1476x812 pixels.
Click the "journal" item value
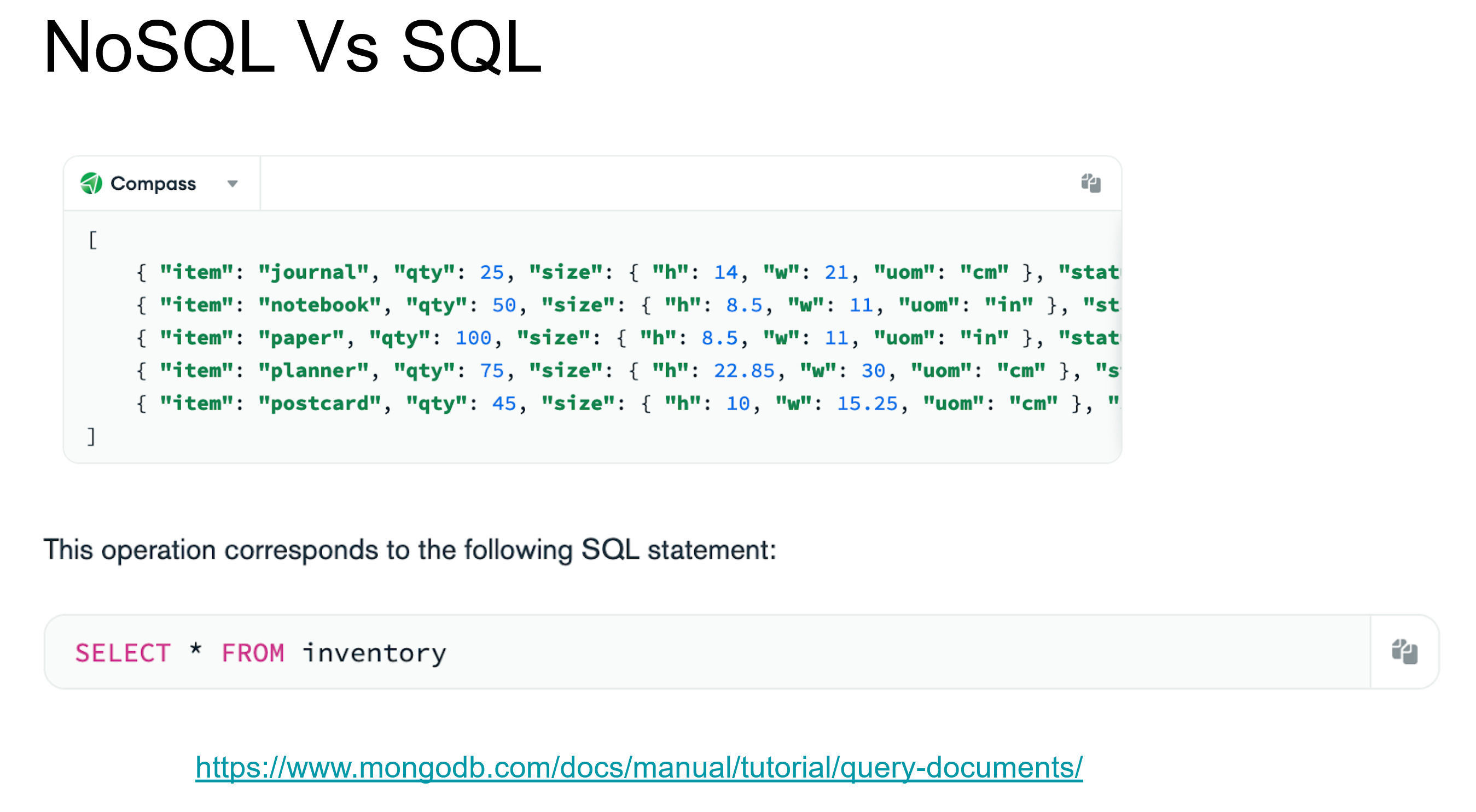(313, 272)
